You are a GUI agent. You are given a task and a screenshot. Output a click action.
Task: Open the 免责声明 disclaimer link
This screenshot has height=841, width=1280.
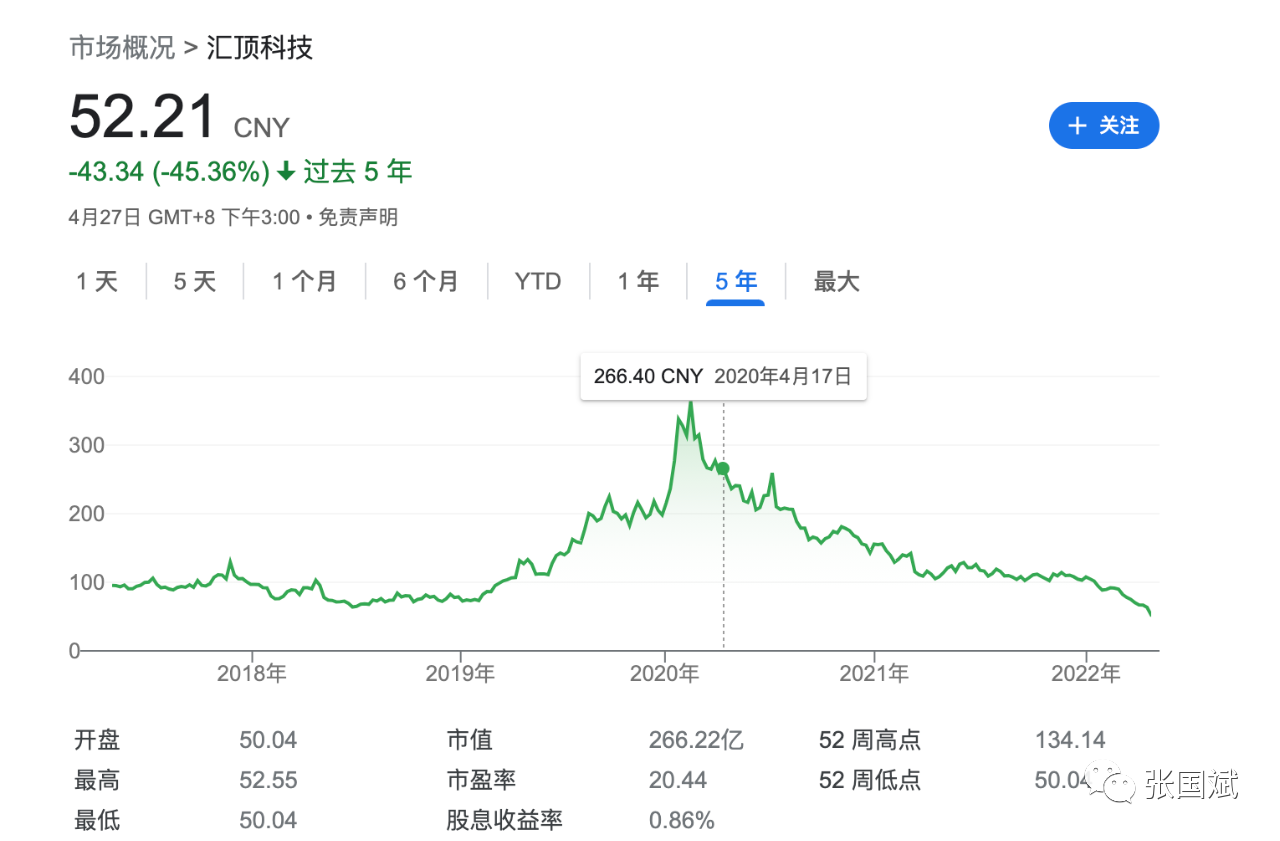358,217
